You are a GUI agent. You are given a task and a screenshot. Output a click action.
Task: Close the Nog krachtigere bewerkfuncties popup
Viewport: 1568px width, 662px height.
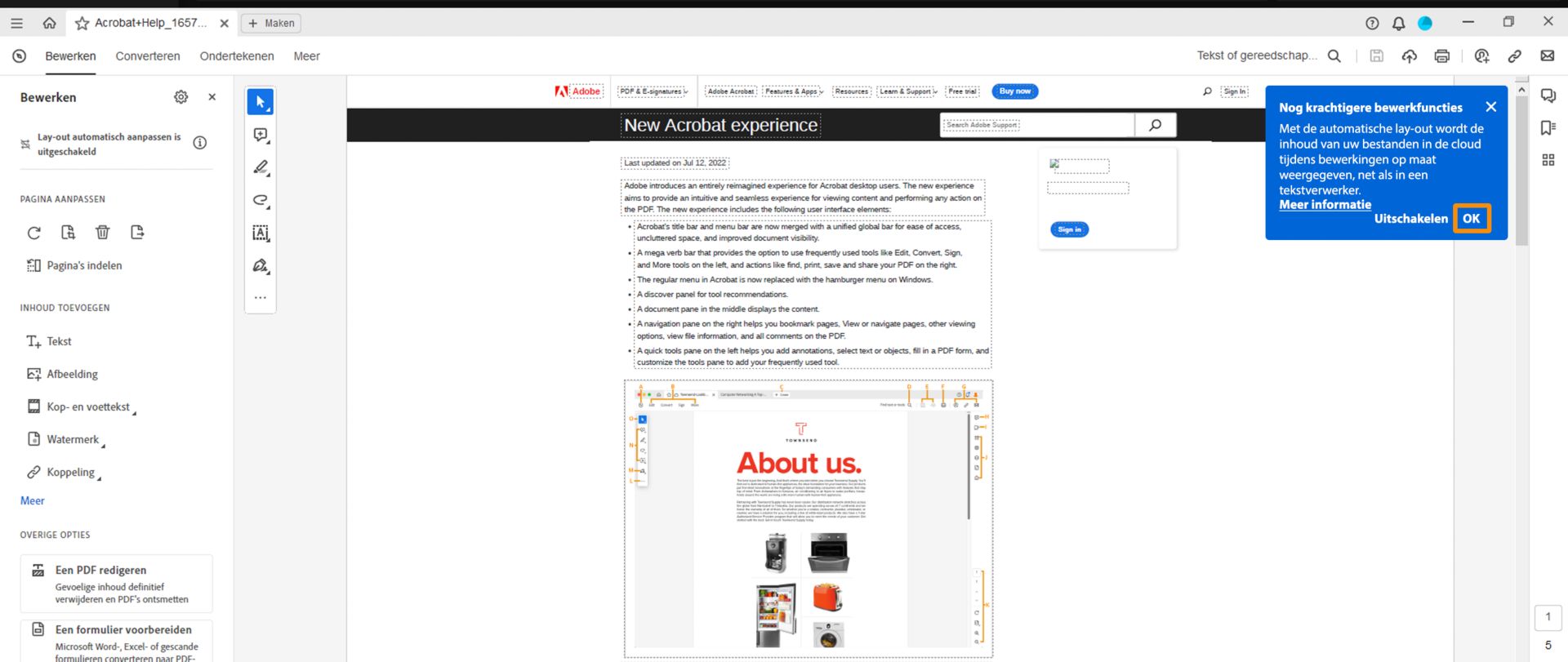[1490, 107]
